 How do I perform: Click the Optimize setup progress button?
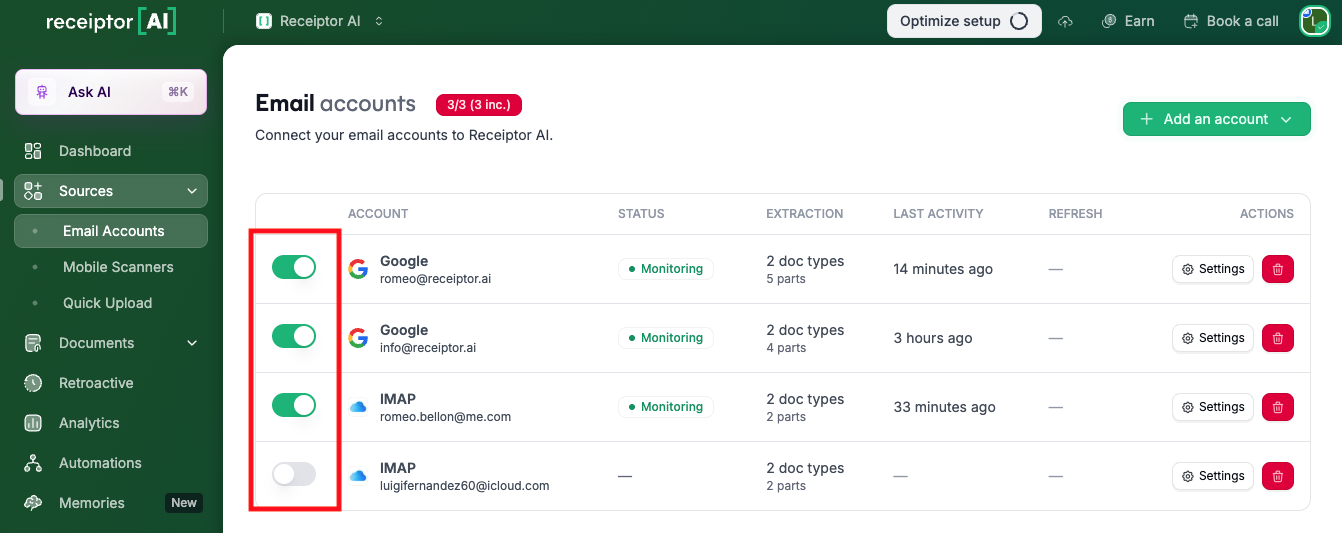963,21
